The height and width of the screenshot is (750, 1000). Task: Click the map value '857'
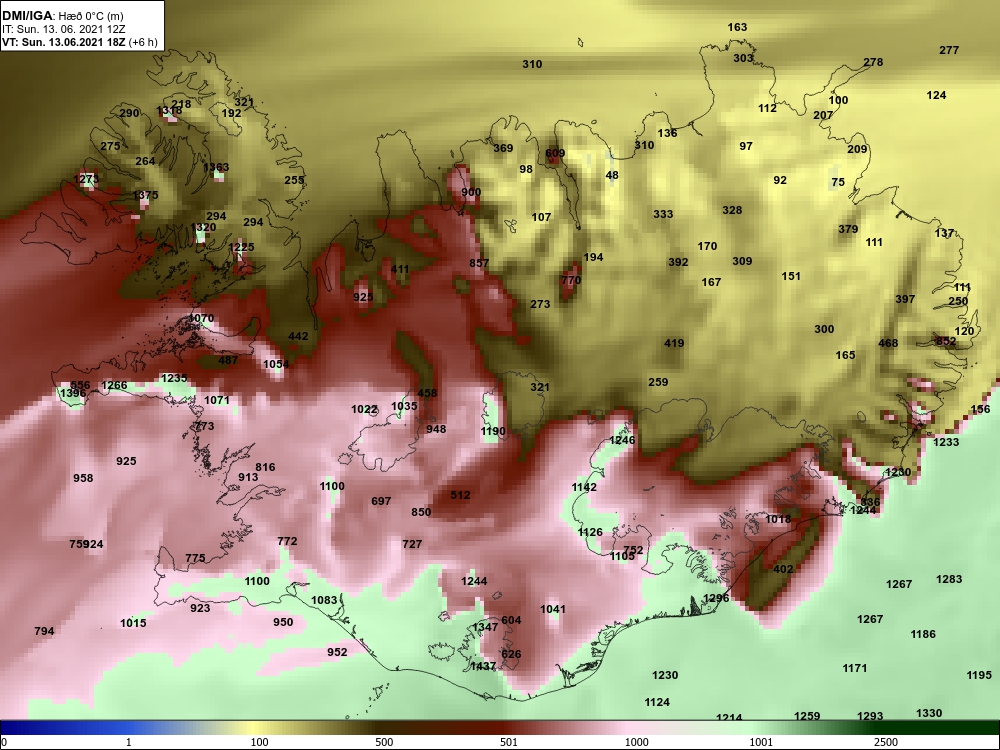click(x=479, y=263)
